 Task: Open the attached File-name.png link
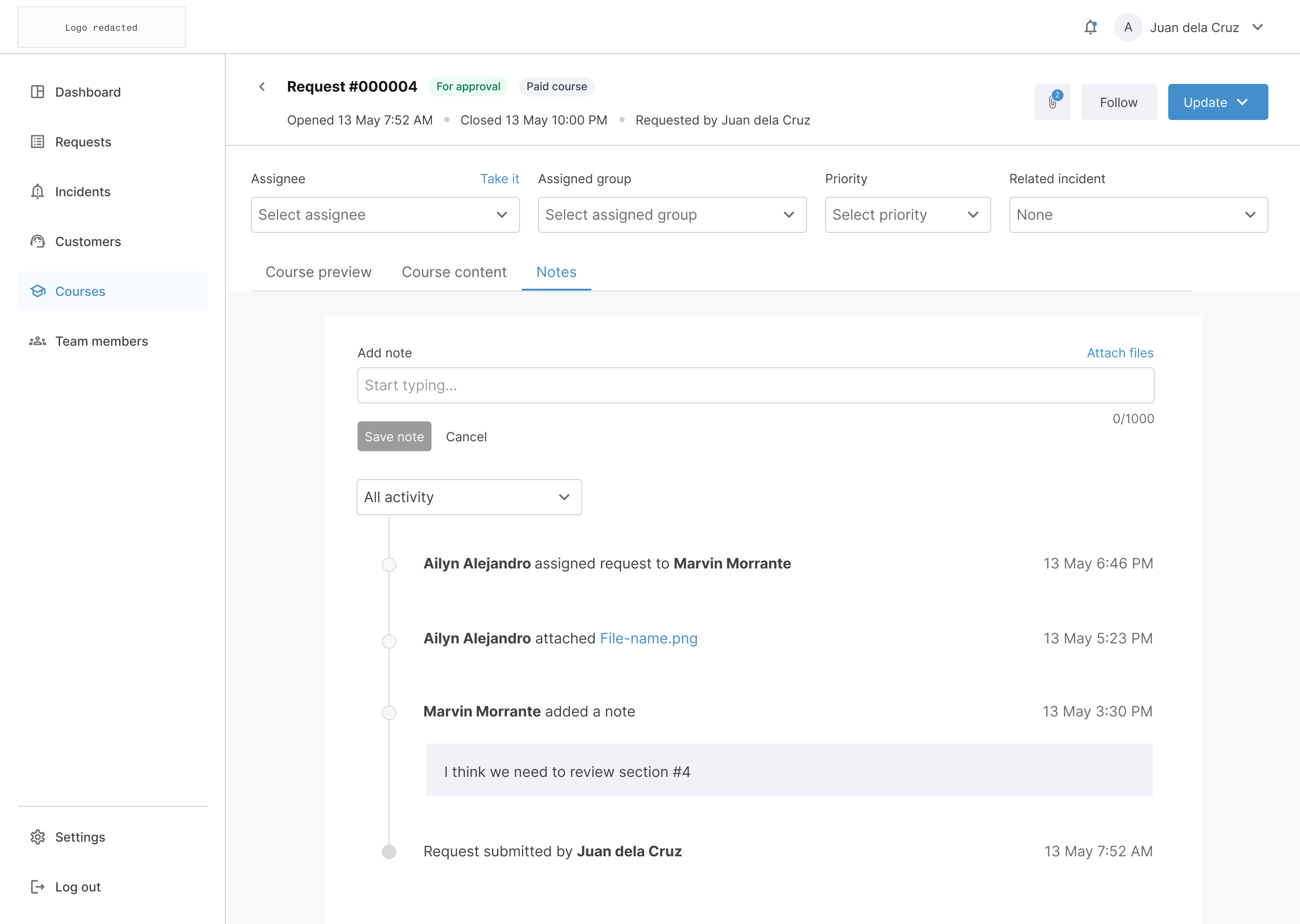pyautogui.click(x=648, y=638)
